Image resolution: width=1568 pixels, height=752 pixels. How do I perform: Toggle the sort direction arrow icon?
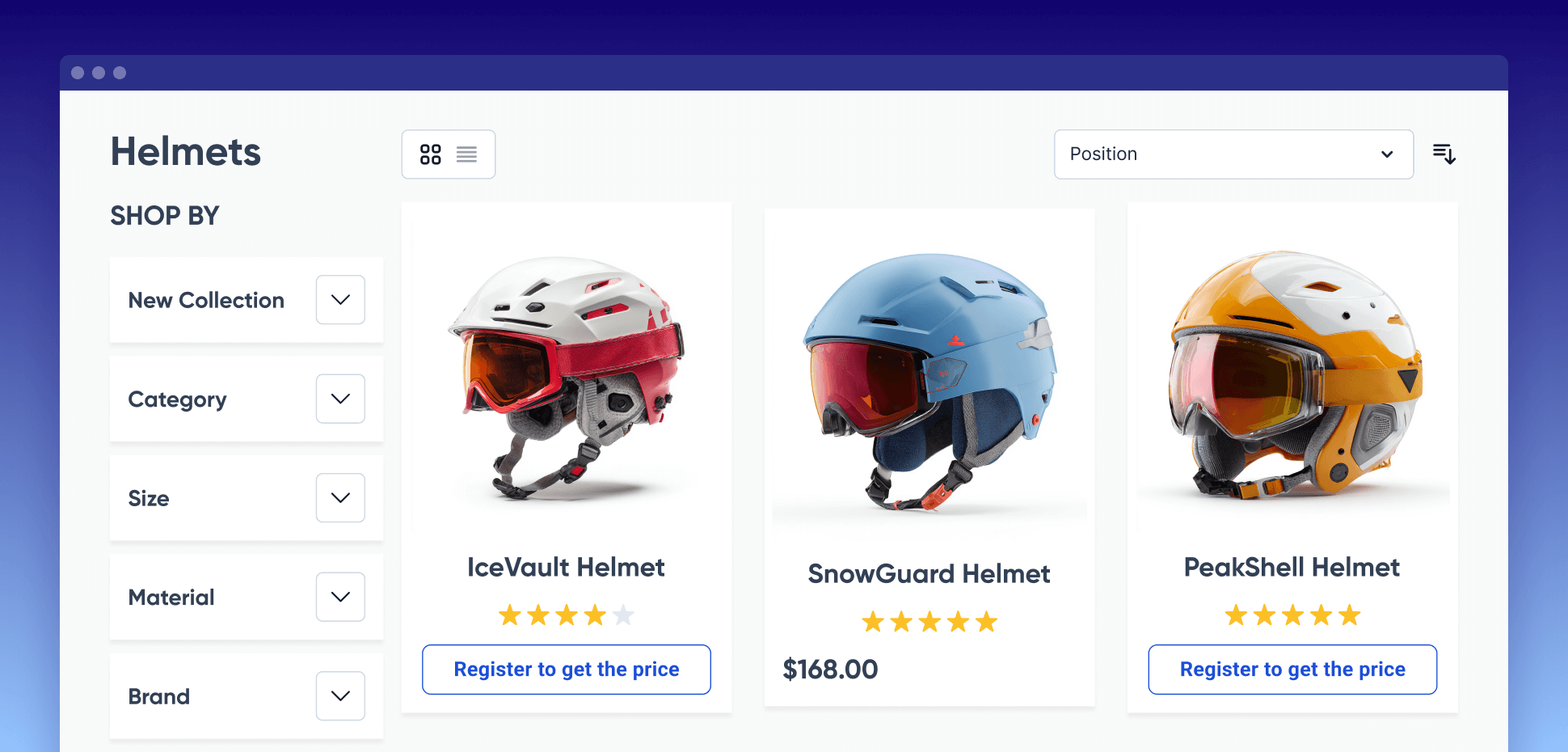pyautogui.click(x=1444, y=154)
